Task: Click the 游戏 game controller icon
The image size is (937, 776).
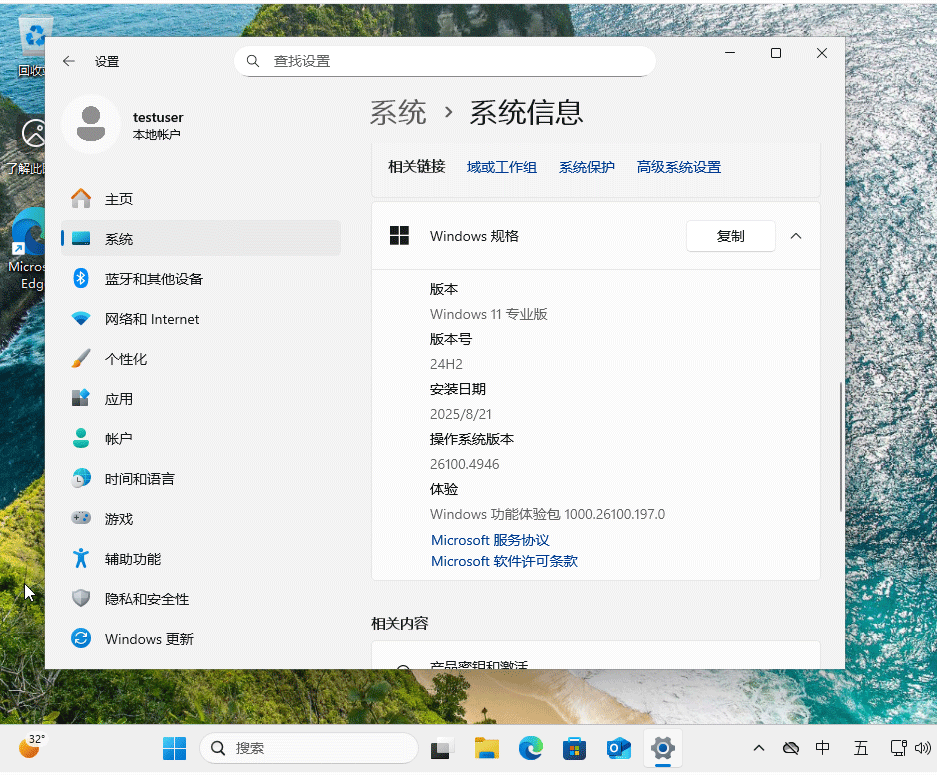Action: point(81,519)
